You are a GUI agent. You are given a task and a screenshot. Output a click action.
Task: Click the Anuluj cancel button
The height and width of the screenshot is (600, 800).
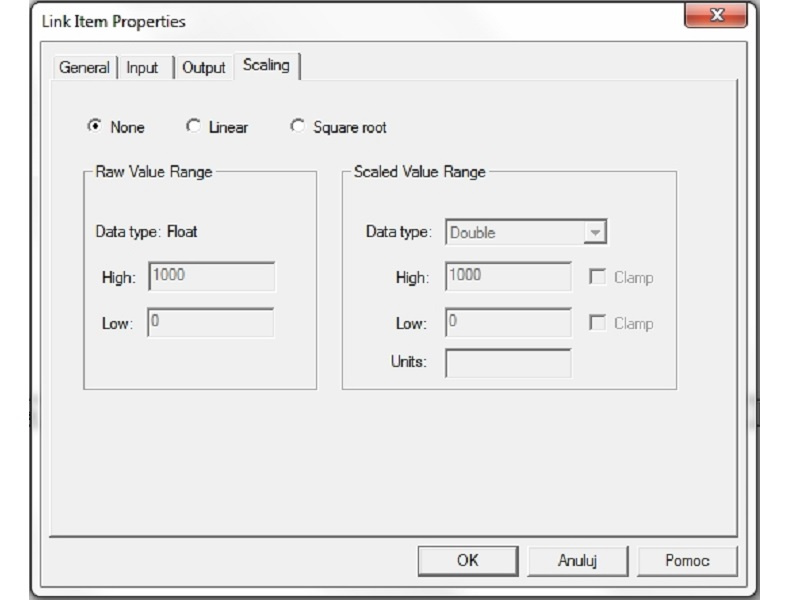click(x=577, y=561)
